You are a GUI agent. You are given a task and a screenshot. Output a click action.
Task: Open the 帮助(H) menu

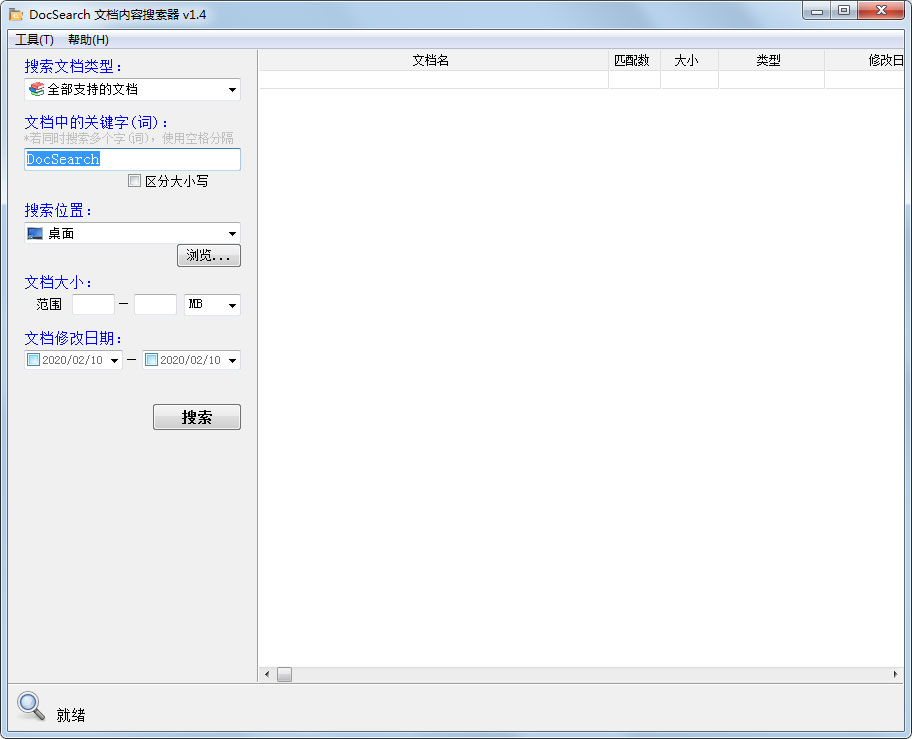point(88,40)
